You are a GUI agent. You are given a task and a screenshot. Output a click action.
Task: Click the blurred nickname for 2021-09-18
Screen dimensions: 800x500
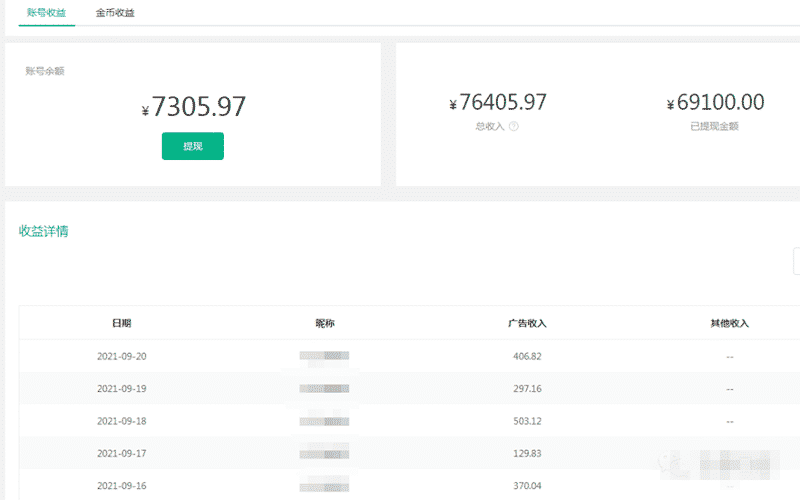point(324,421)
